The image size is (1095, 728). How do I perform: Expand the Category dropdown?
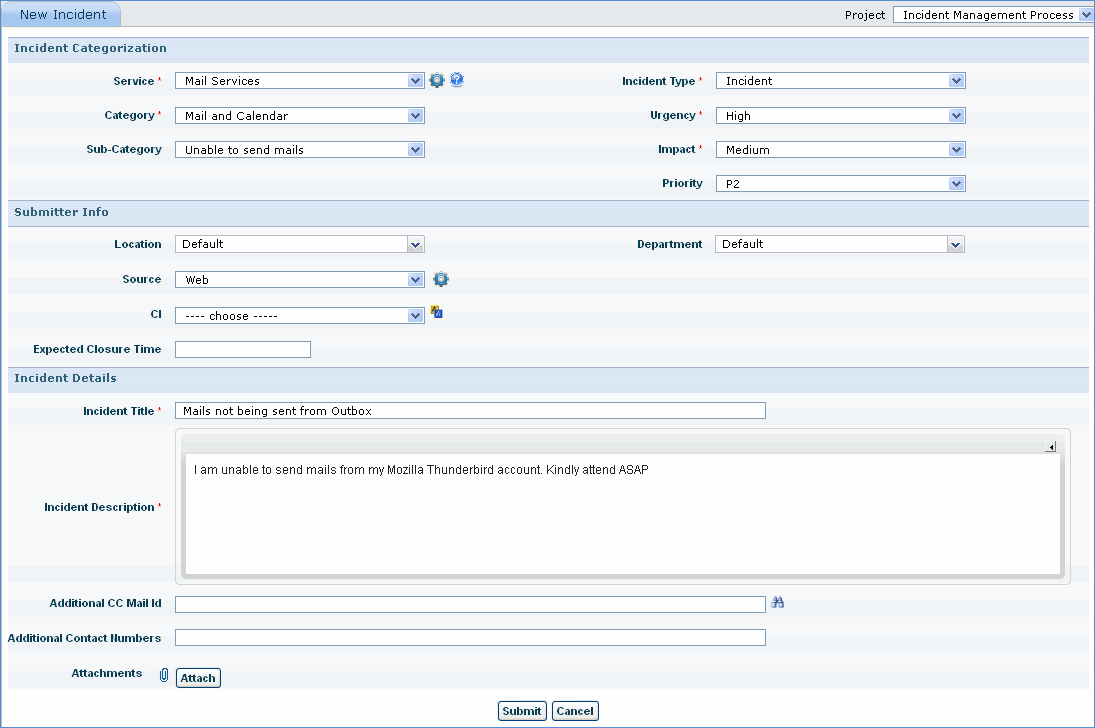point(299,116)
